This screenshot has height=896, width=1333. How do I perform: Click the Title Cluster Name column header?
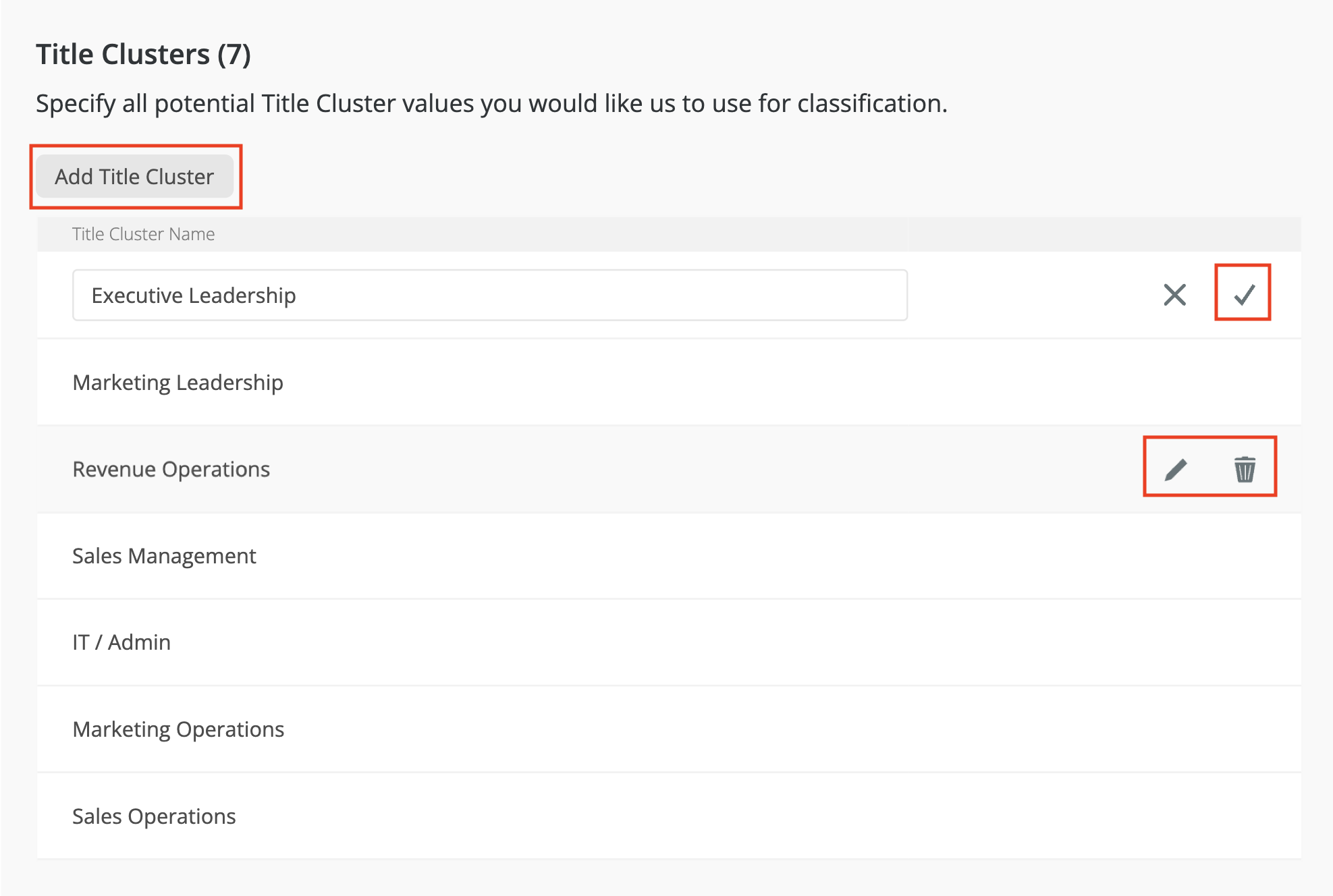coord(143,233)
